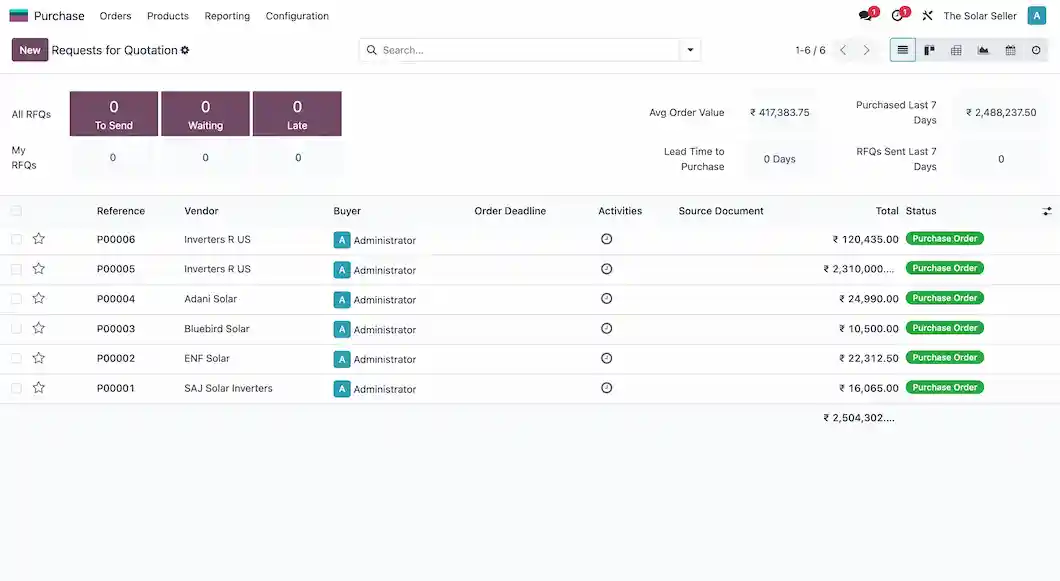Switch to Kanban view

point(929,49)
